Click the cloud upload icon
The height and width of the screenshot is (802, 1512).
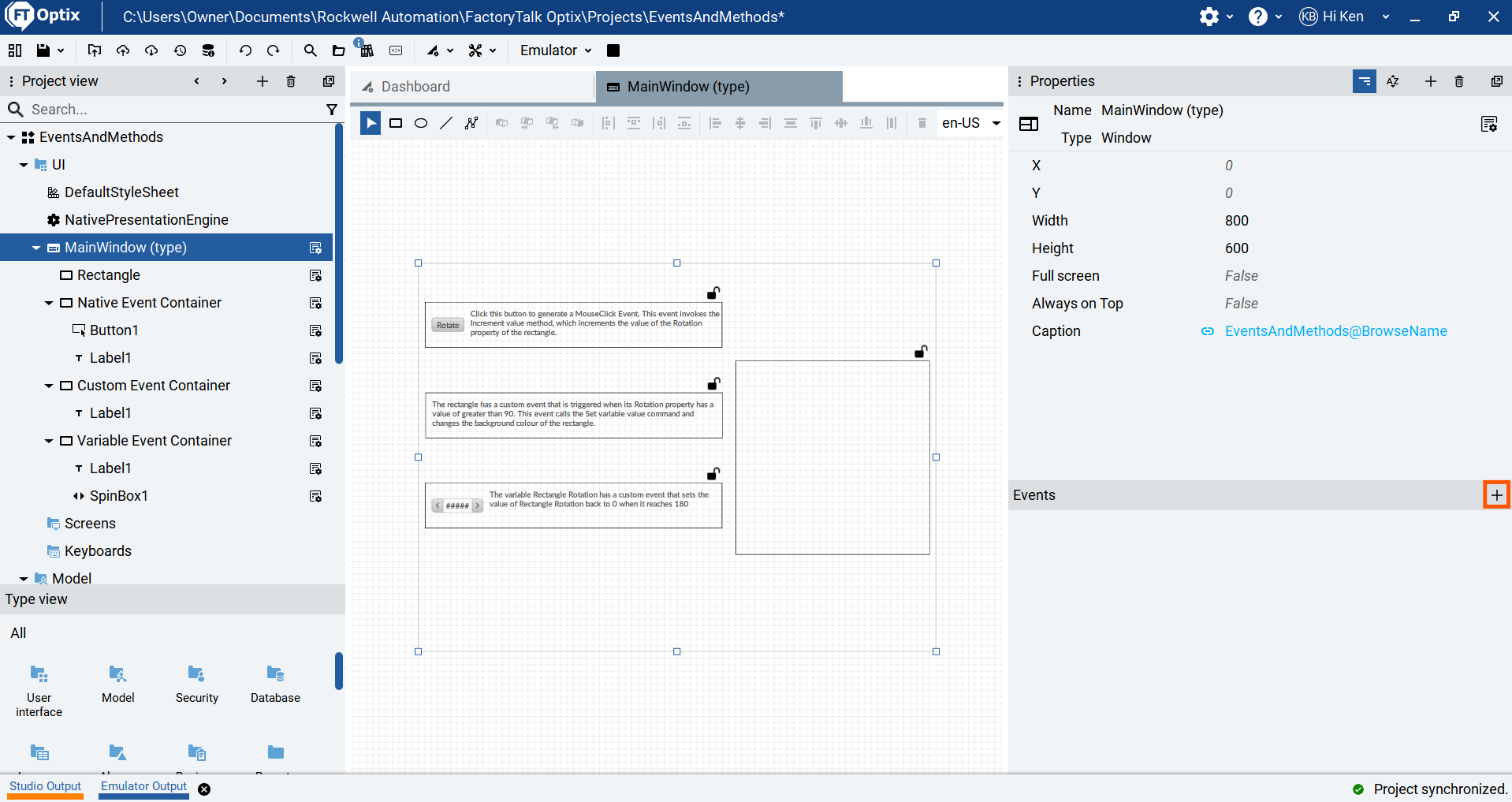pyautogui.click(x=123, y=50)
